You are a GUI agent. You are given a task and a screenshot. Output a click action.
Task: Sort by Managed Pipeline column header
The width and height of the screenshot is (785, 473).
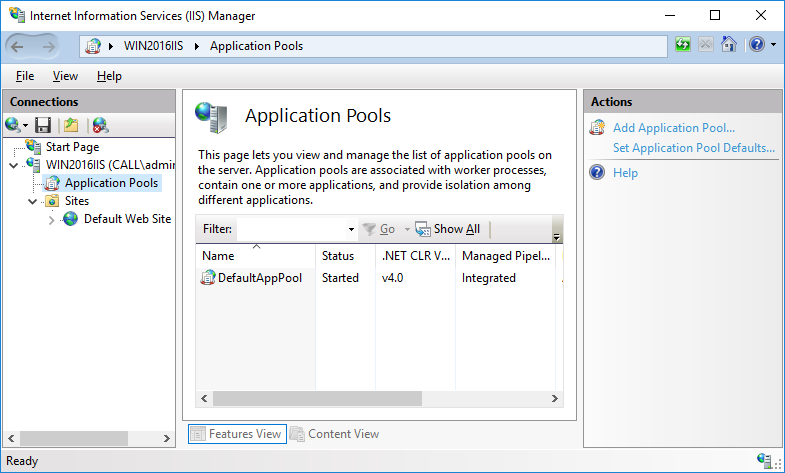click(x=506, y=256)
